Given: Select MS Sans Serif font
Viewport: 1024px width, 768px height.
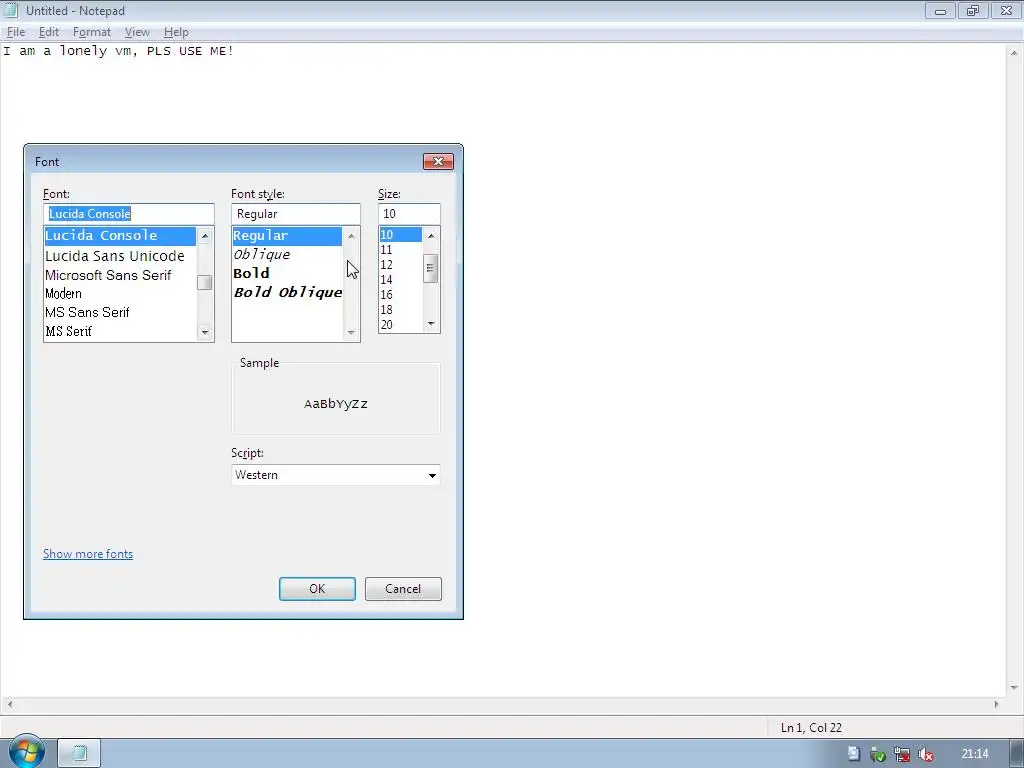Looking at the screenshot, I should pyautogui.click(x=120, y=312).
